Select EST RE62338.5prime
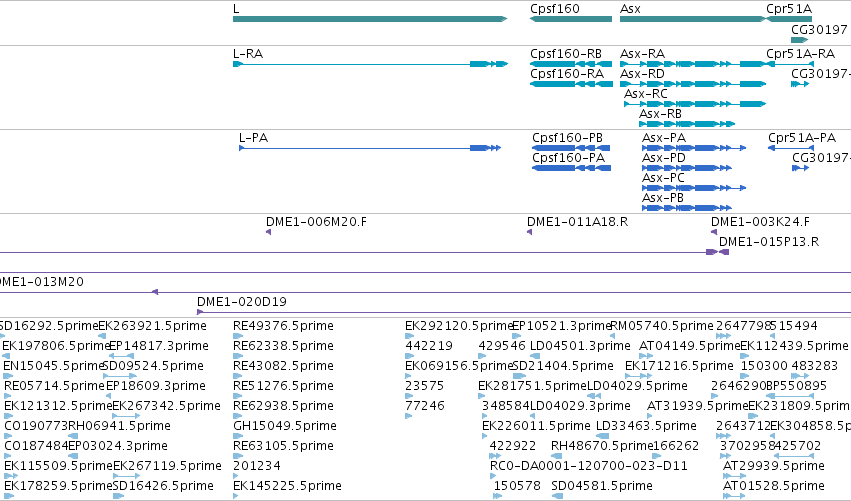The width and height of the screenshot is (851, 501). [283, 346]
